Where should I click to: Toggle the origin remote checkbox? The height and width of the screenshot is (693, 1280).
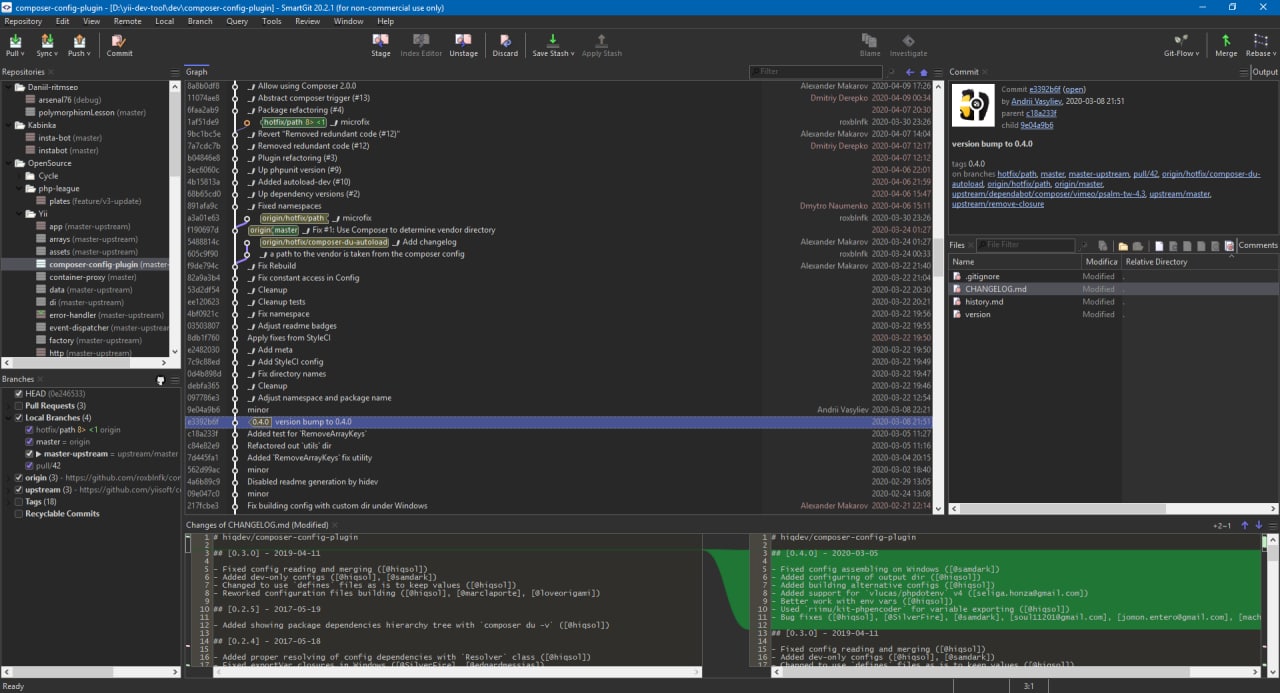point(19,478)
